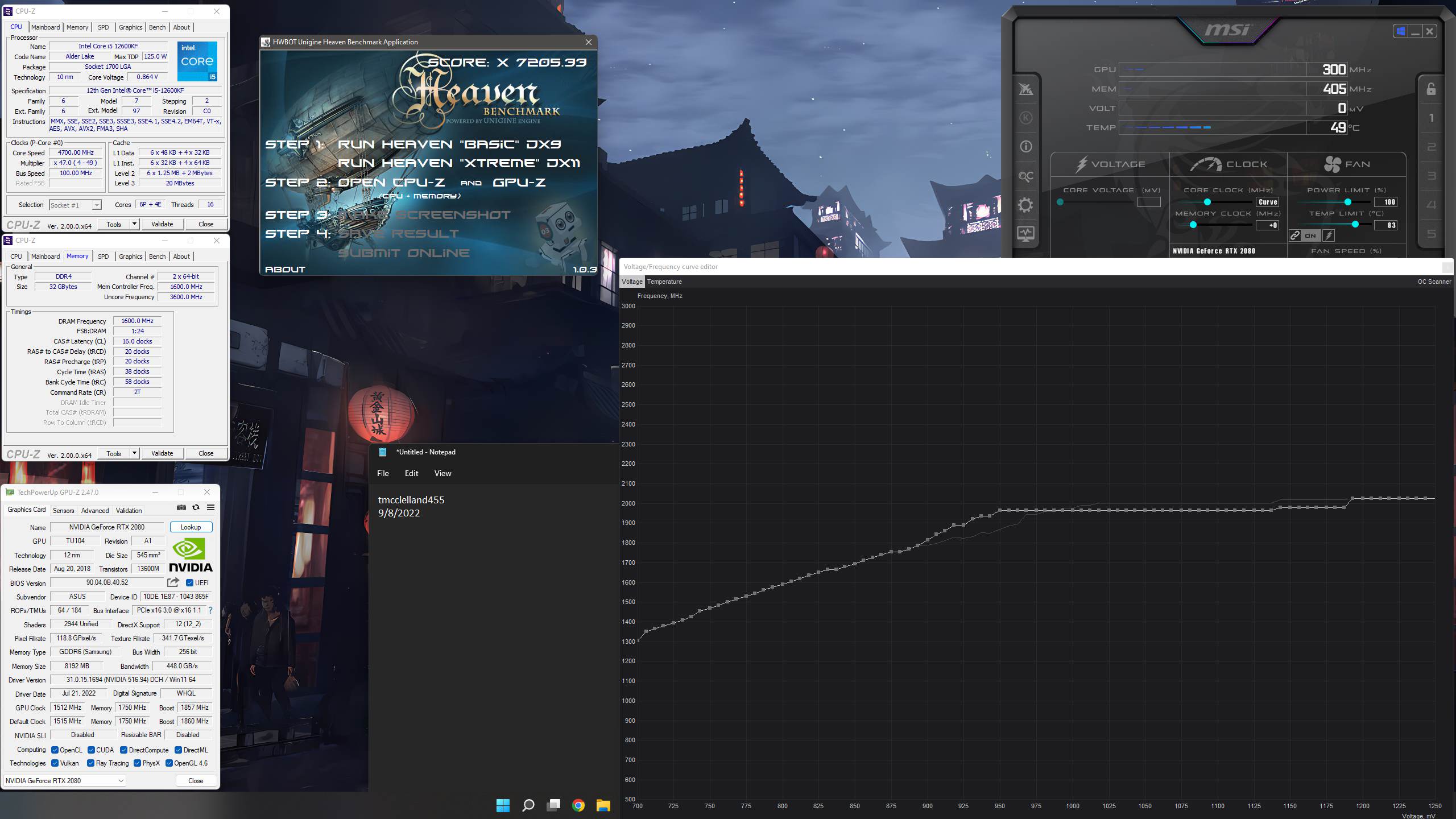Click OC Scanner in the curve editor

pyautogui.click(x=1434, y=282)
